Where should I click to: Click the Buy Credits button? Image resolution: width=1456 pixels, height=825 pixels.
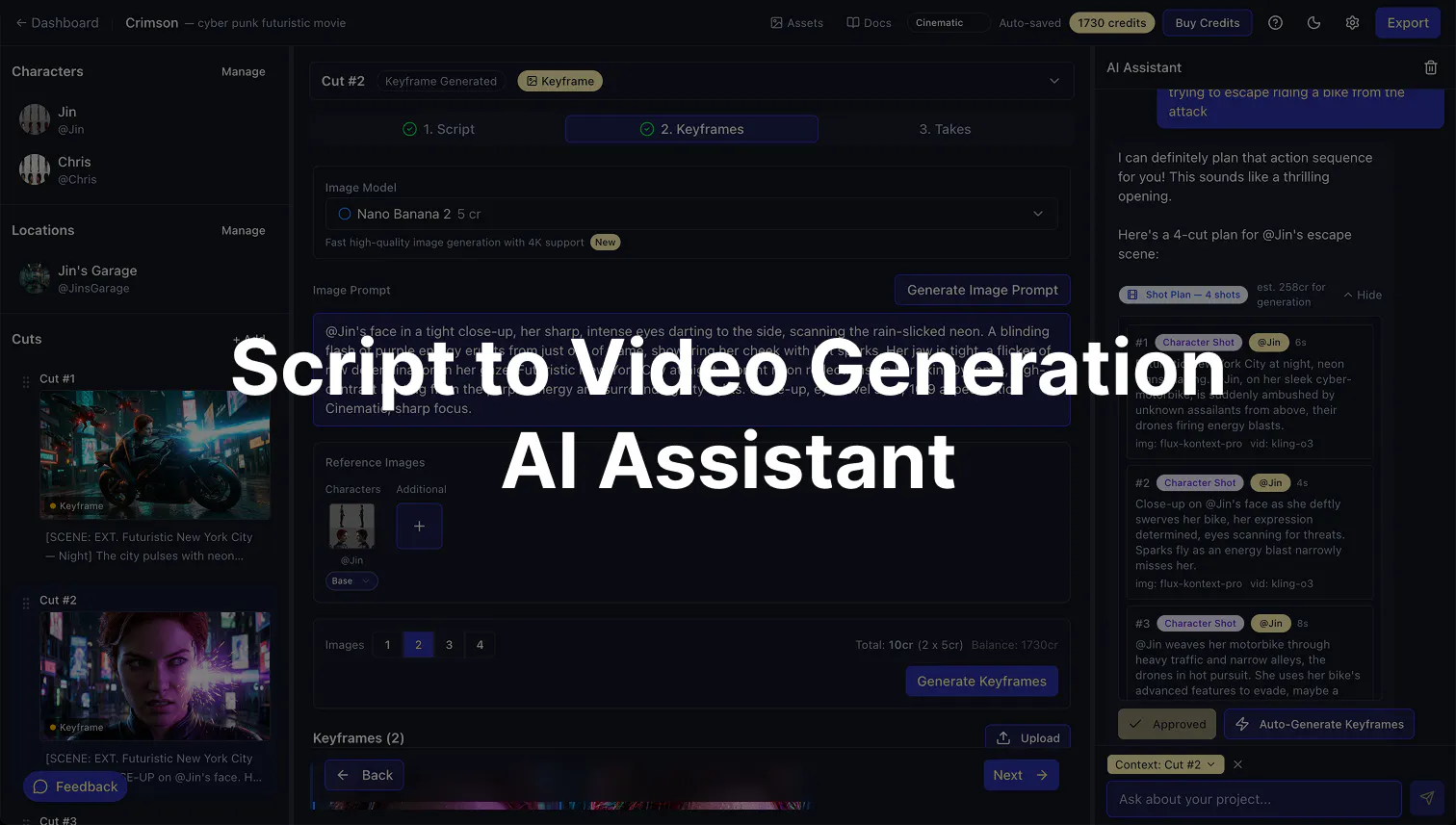1207,22
